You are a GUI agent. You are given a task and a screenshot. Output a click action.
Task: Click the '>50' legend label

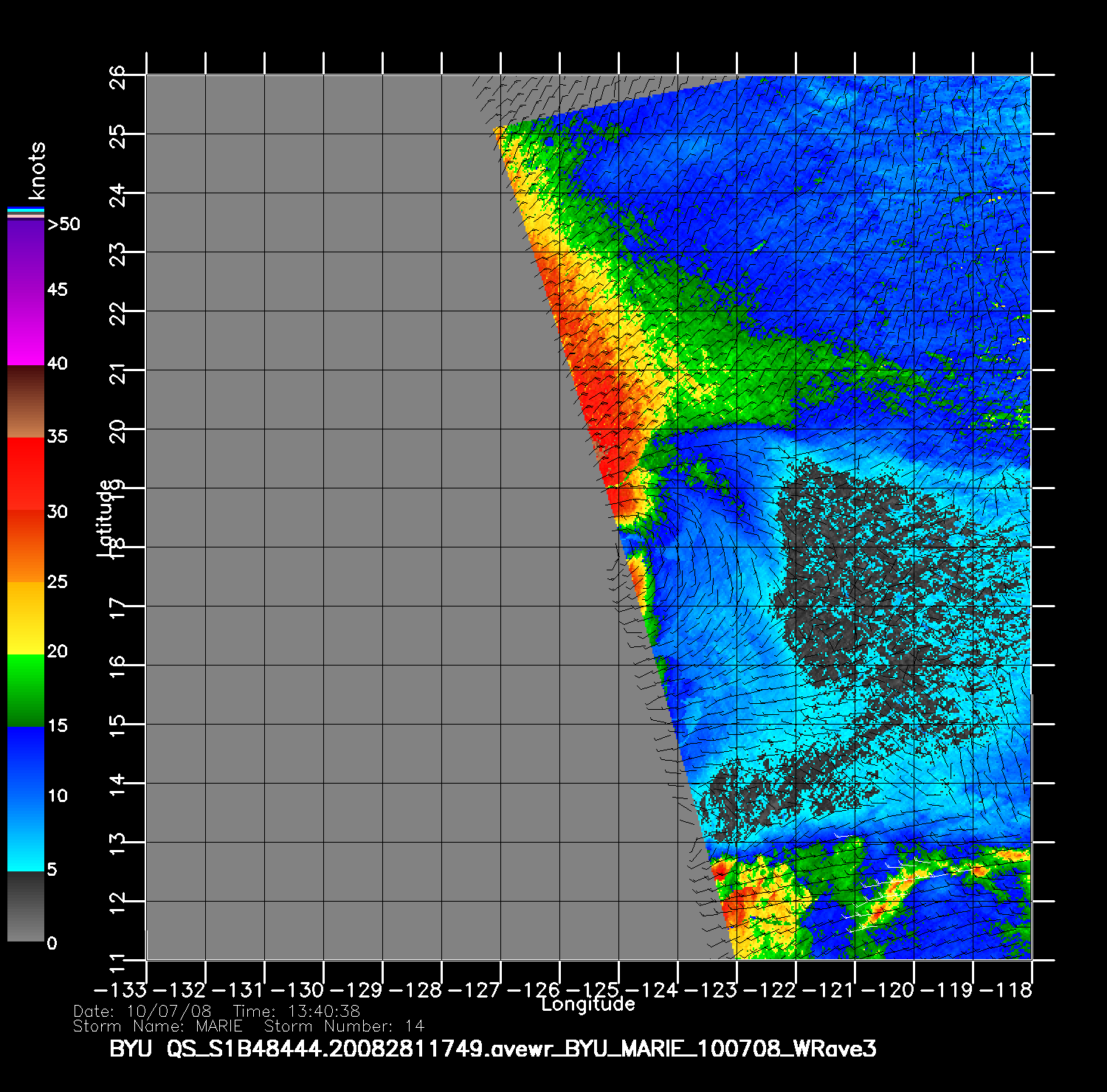63,224
